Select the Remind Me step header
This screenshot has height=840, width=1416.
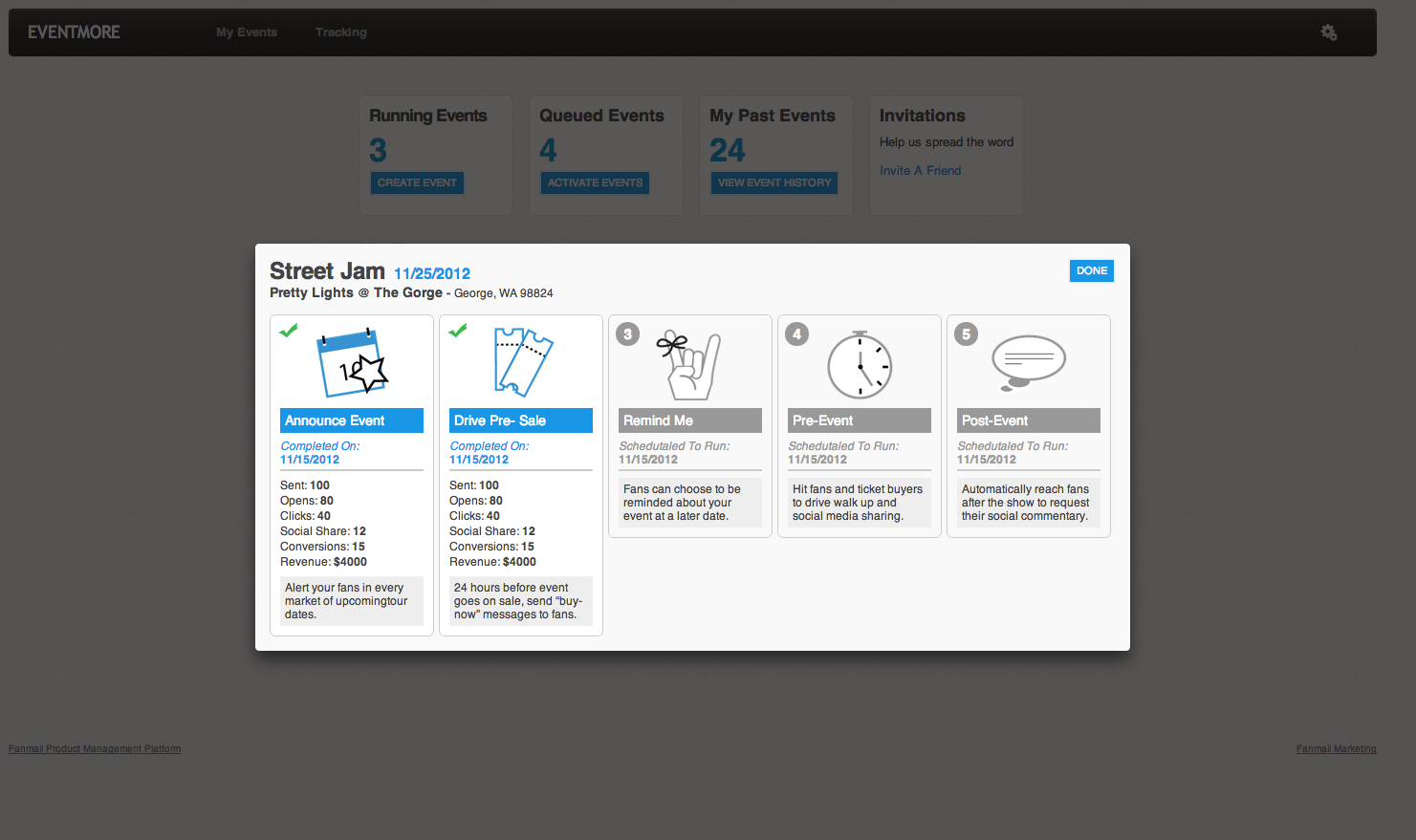(x=689, y=420)
